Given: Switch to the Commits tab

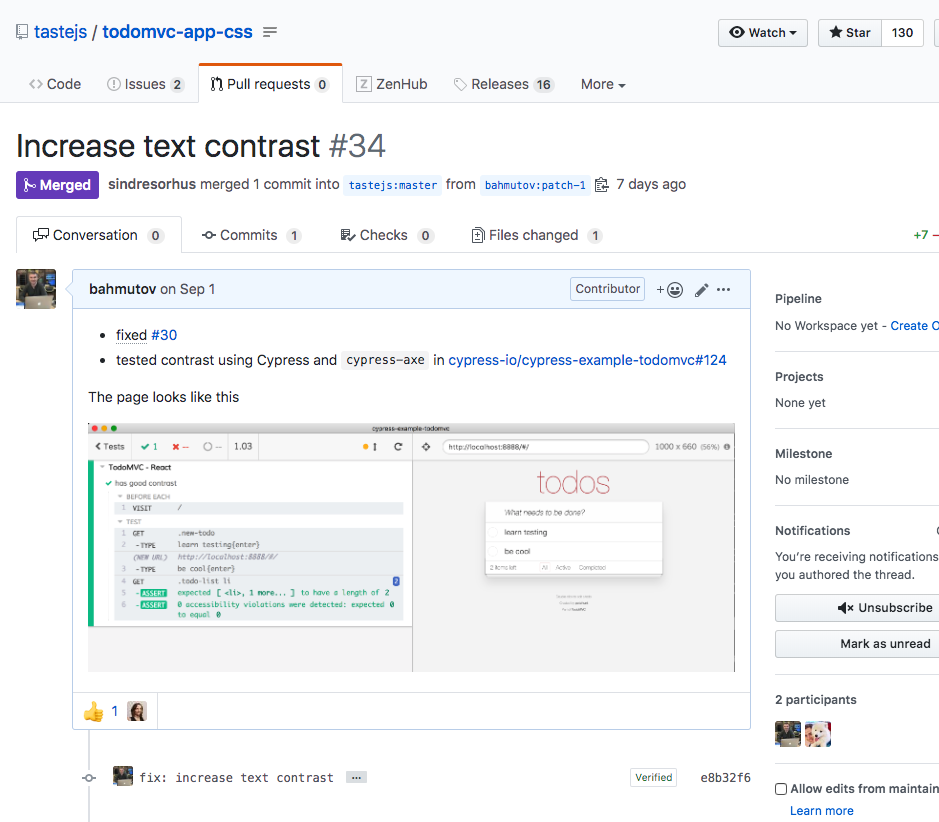Looking at the screenshot, I should [x=252, y=235].
